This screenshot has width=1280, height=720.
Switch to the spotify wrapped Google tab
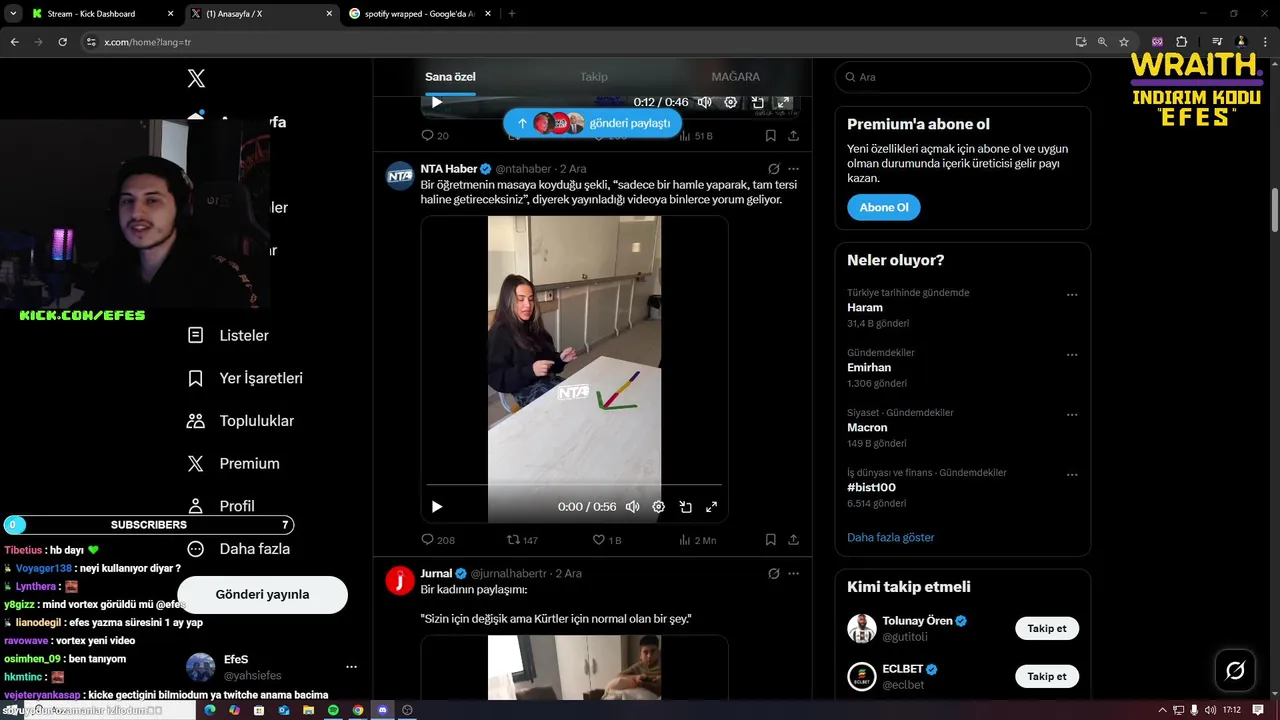pos(420,14)
